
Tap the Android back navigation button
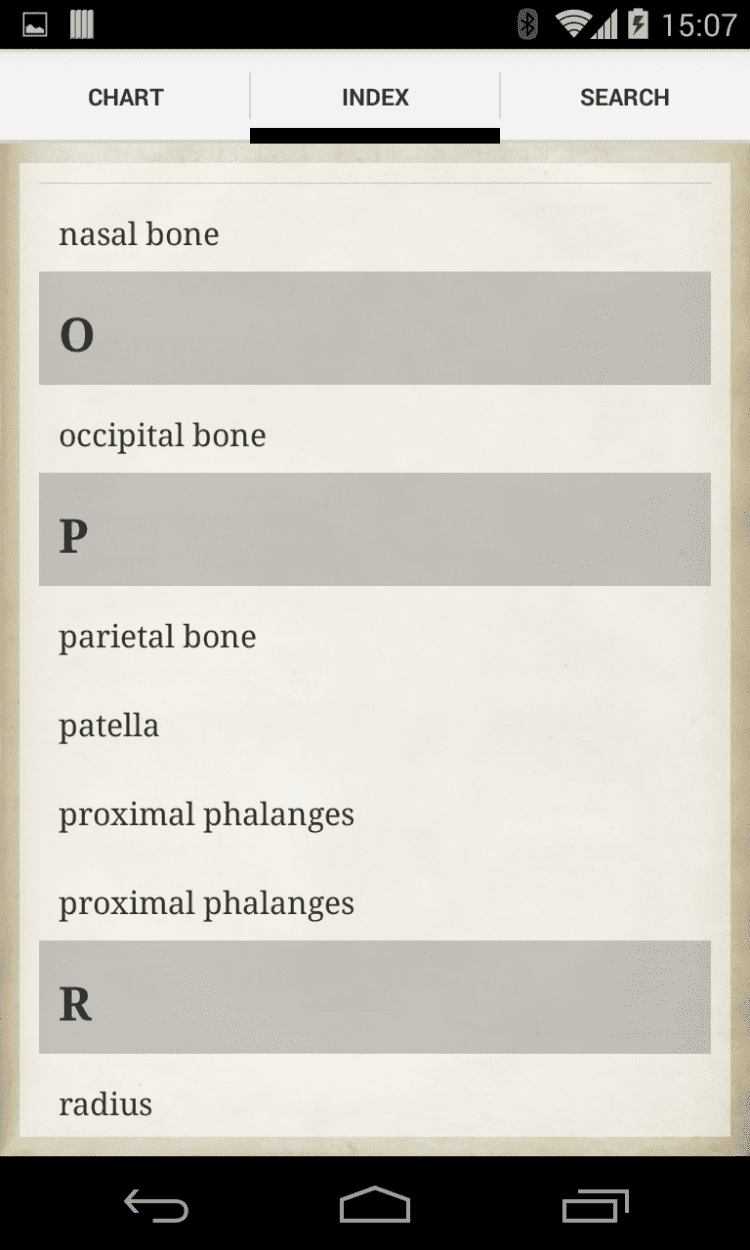click(x=156, y=1205)
